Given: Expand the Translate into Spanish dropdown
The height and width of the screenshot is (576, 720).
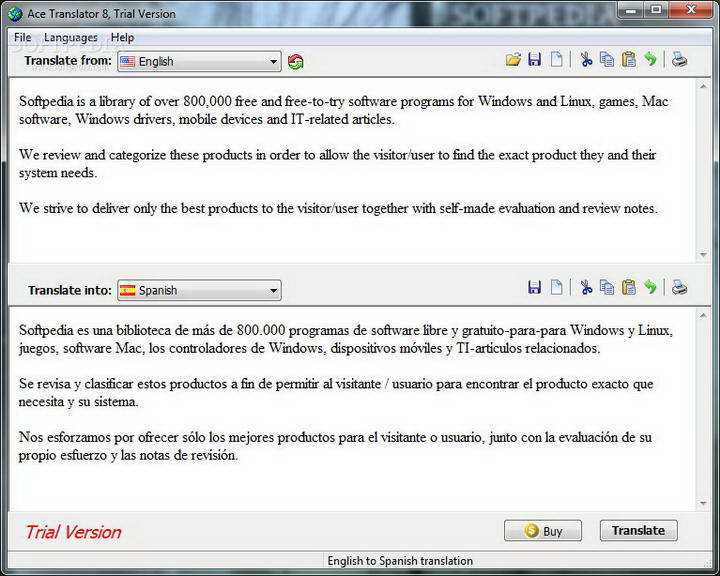Looking at the screenshot, I should [x=199, y=290].
